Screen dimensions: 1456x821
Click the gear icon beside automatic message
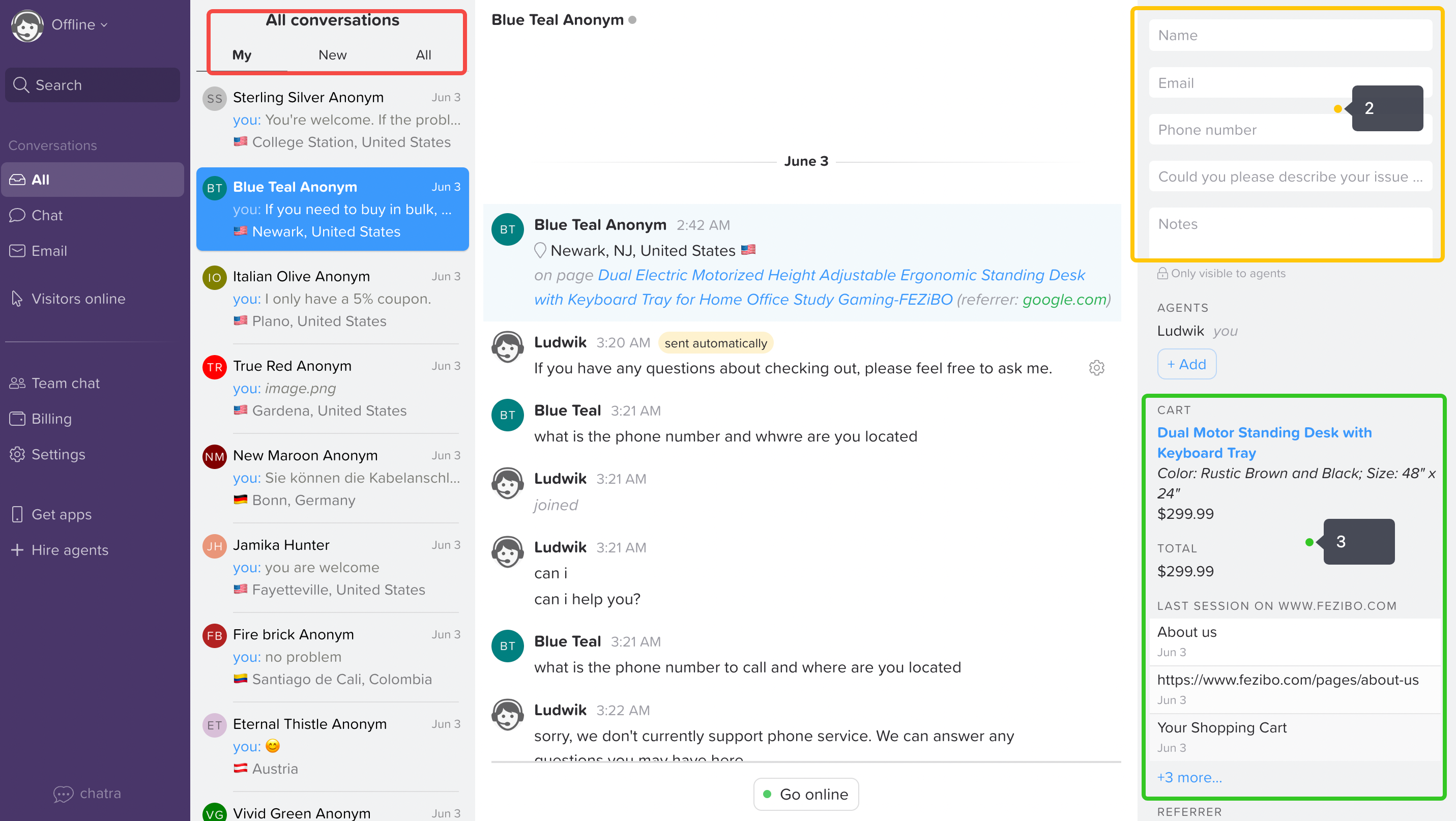point(1096,368)
